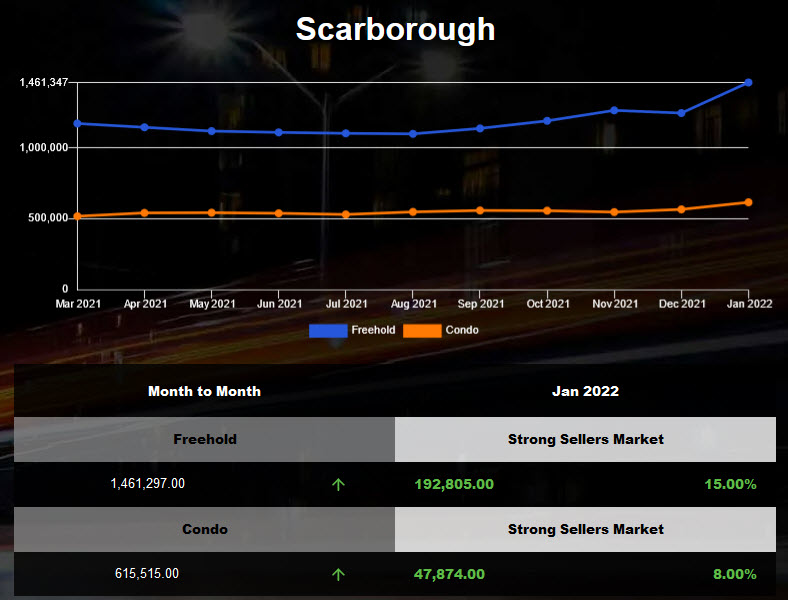The image size is (788, 600).
Task: Click the Aug 2021 Condo data point
Action: pos(413,211)
